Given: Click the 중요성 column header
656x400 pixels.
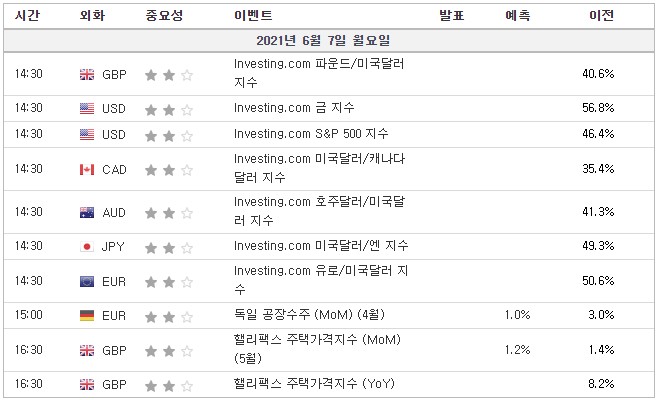Looking at the screenshot, I should click(164, 17).
